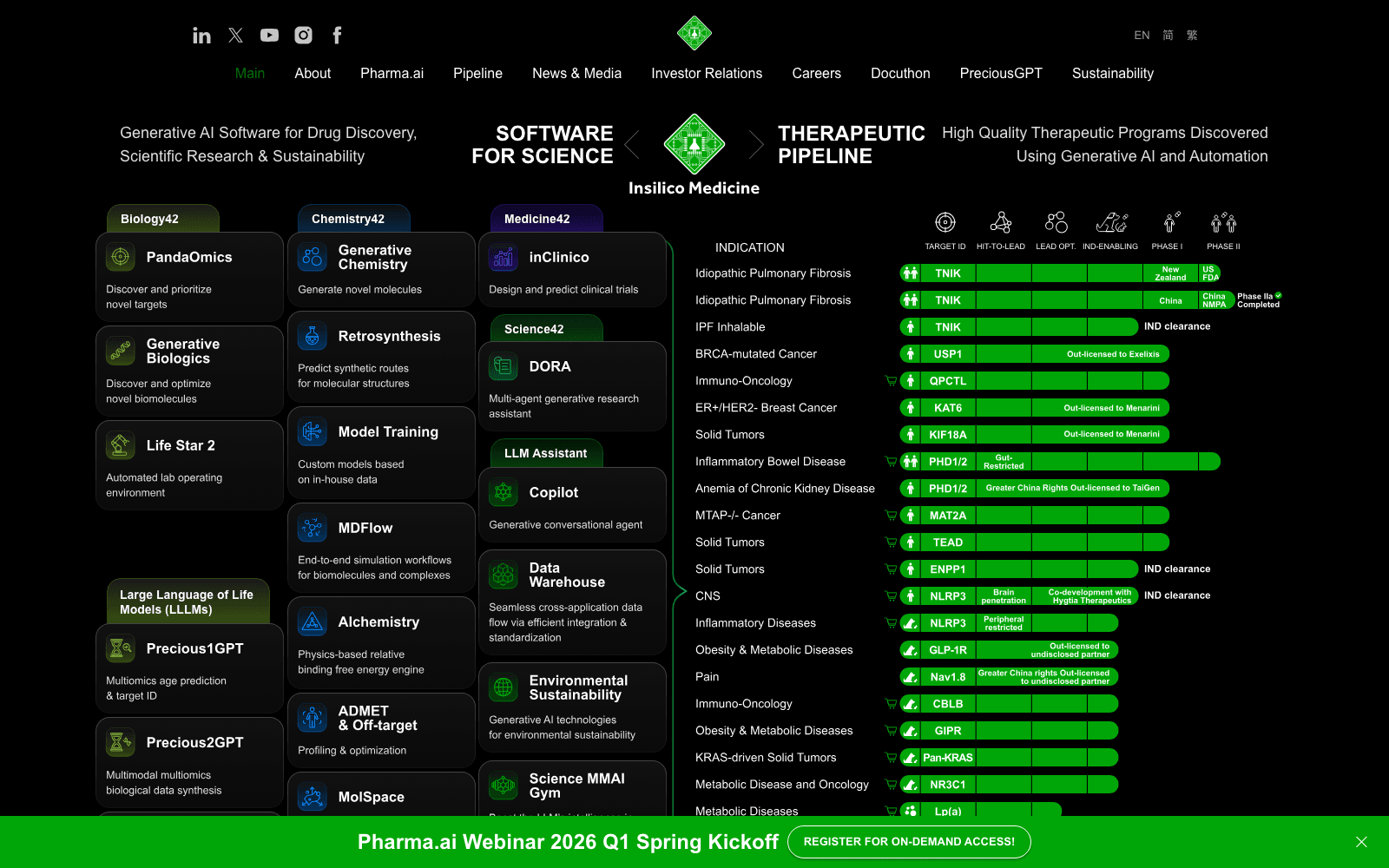Screen dimensions: 1389x868
Task: Click the Model Training icon
Action: click(313, 431)
